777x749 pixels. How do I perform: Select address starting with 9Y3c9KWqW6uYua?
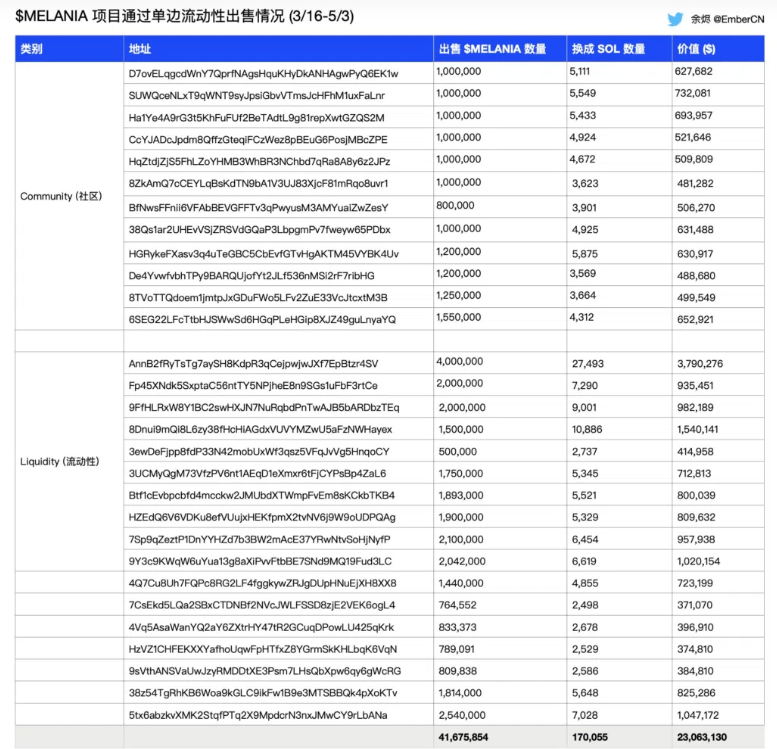pyautogui.click(x=260, y=561)
